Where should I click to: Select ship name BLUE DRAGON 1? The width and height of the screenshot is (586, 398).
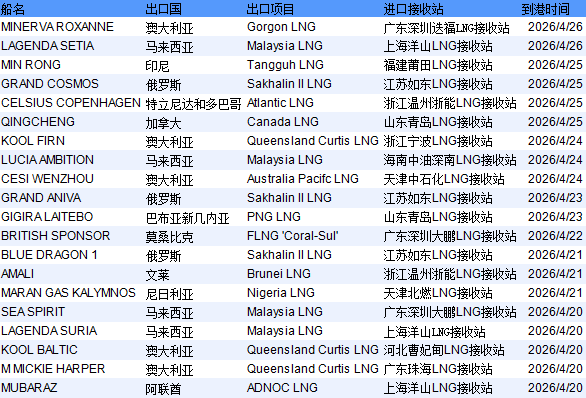[49, 255]
